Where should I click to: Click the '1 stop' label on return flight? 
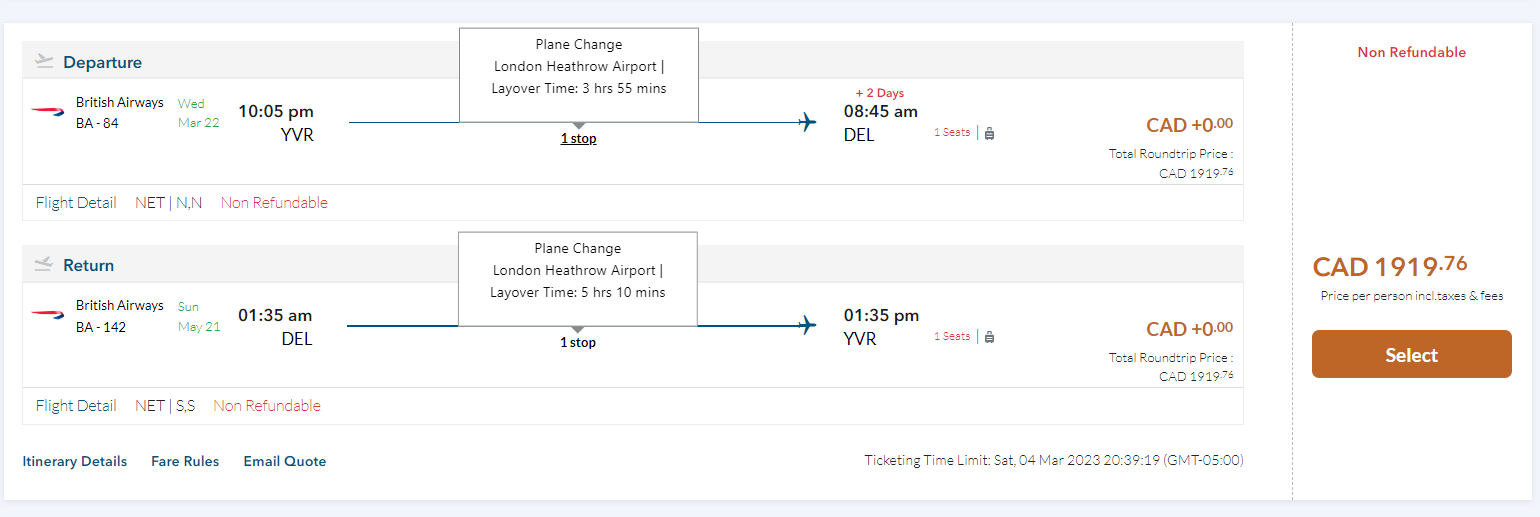578,343
